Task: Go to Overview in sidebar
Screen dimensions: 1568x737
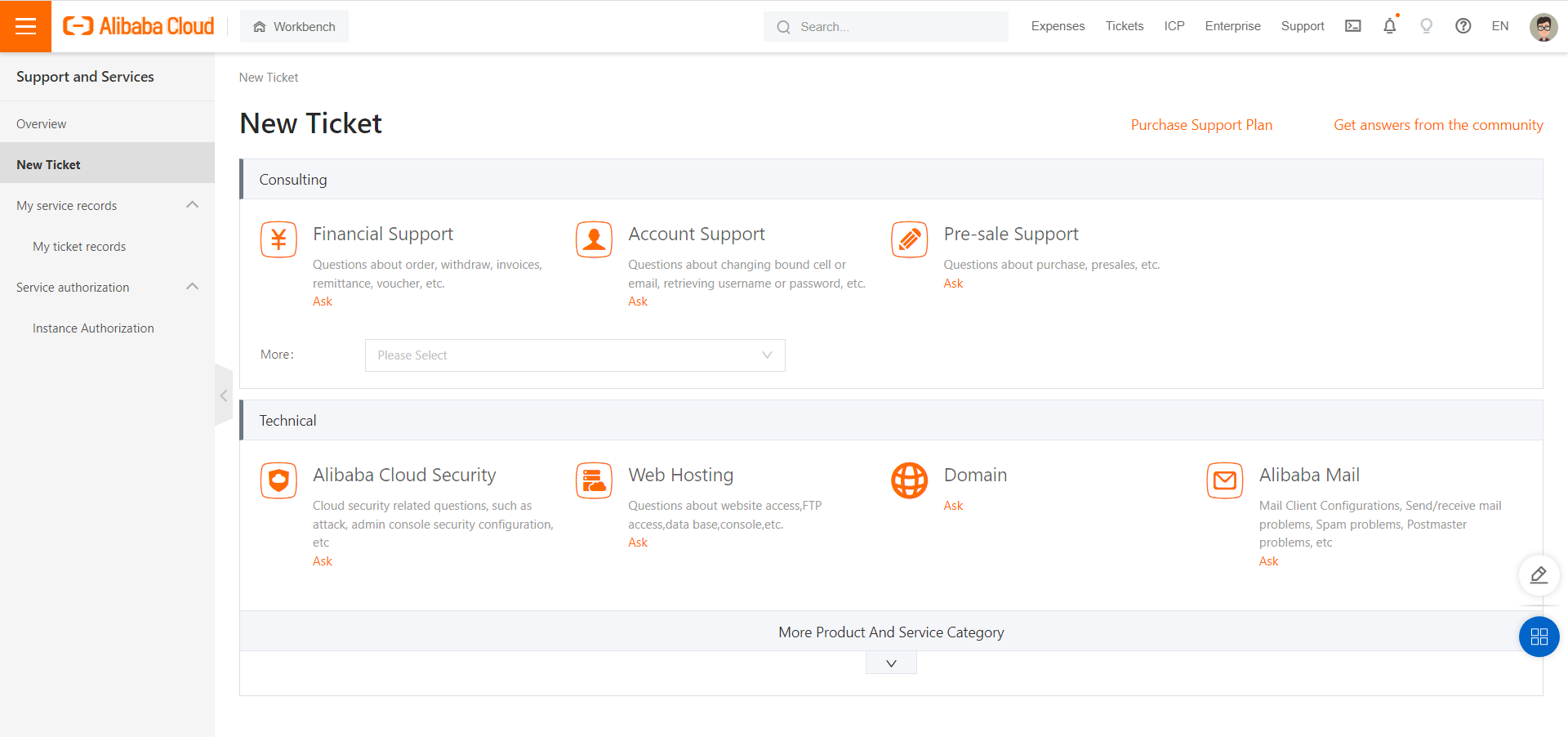Action: tap(107, 124)
